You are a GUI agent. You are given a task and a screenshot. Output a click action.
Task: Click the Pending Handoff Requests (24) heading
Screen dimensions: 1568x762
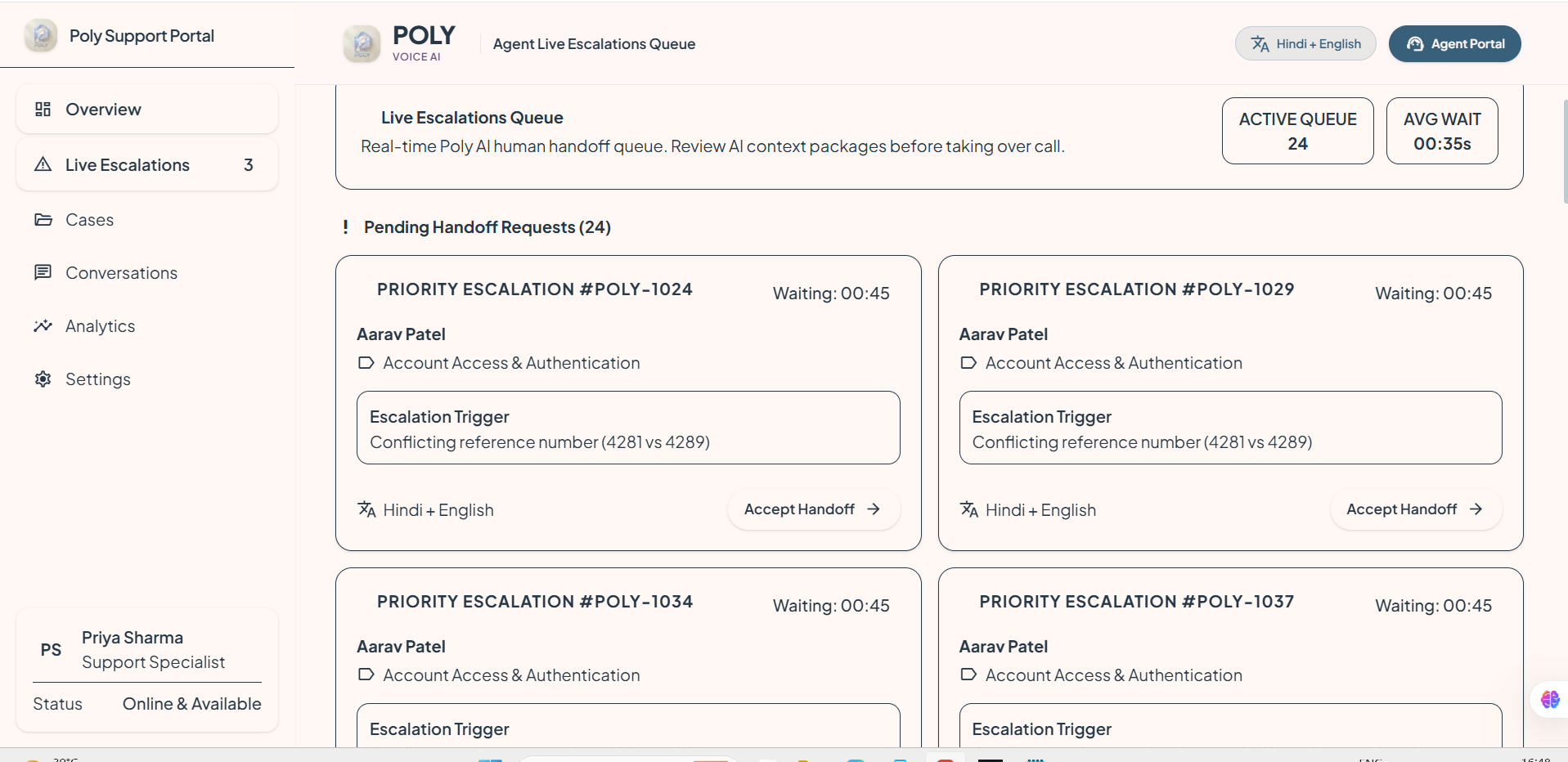tap(487, 226)
